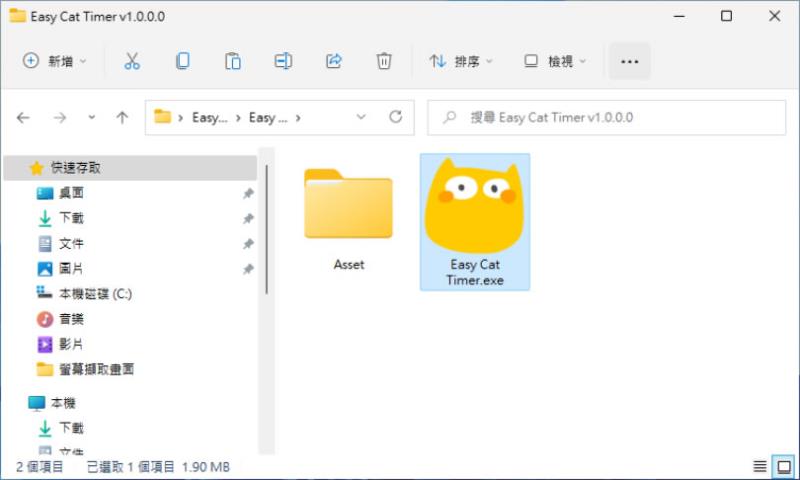The height and width of the screenshot is (480, 800).
Task: Select Easy Cat Timer.exe cat icon
Action: (x=474, y=222)
